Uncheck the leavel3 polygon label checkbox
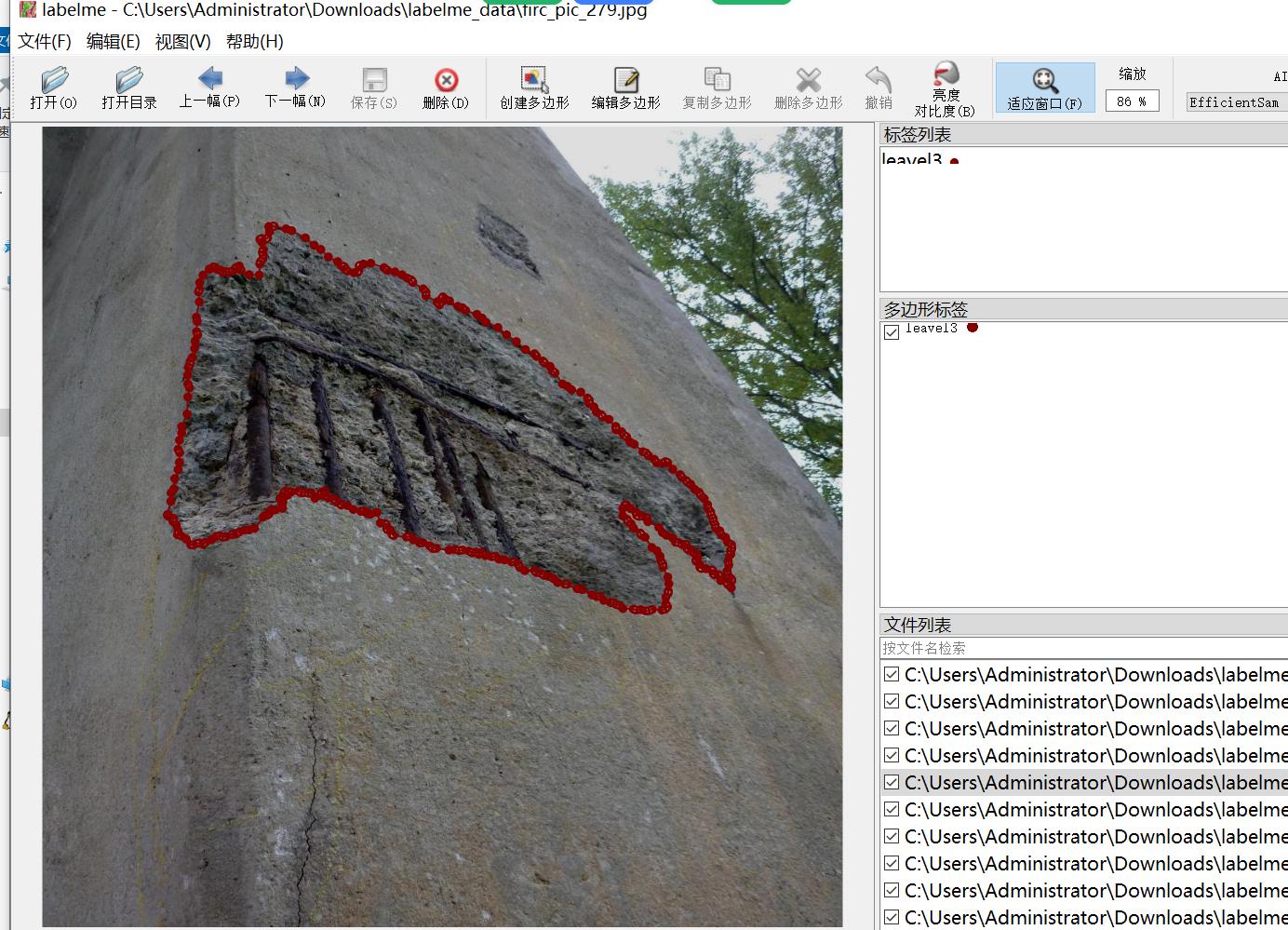 coord(892,332)
